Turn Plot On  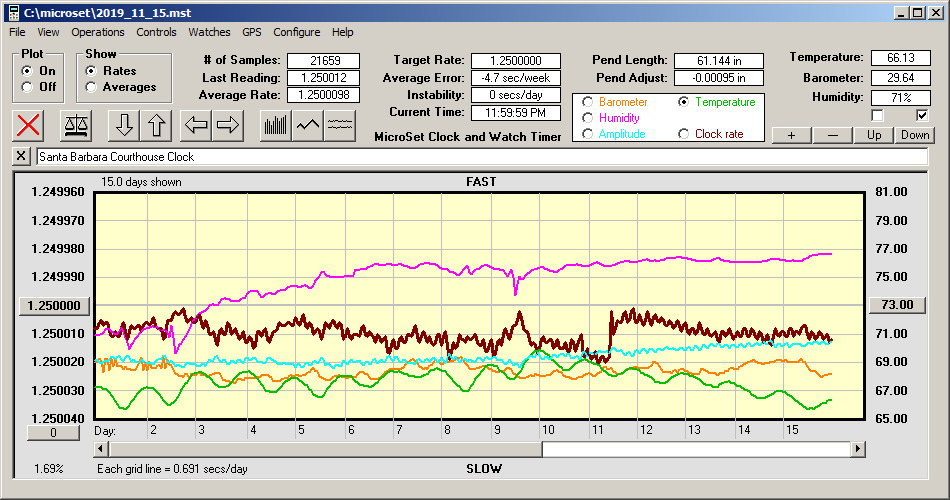pyautogui.click(x=27, y=70)
